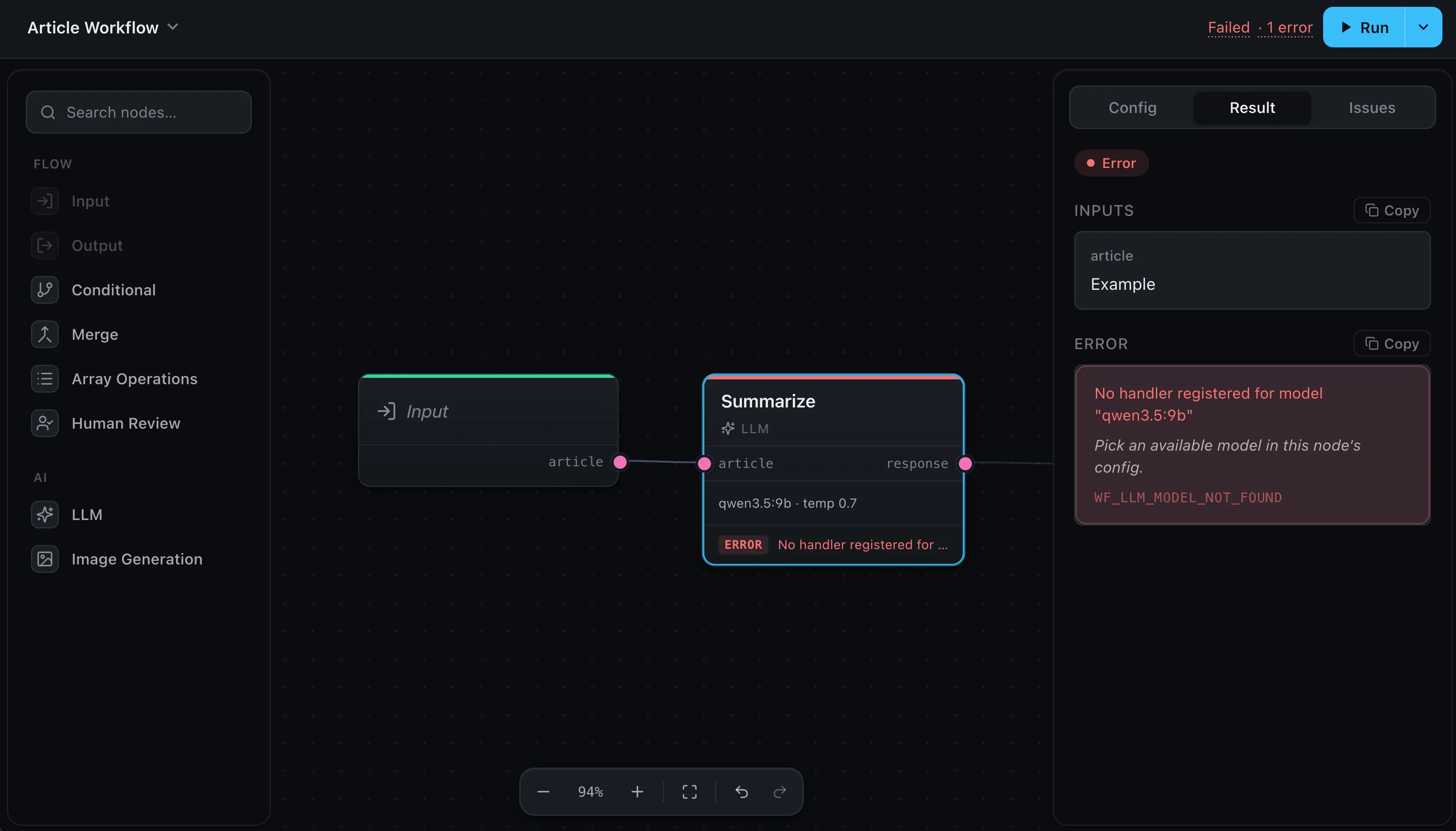Click the Summarize node's article input port
The height and width of the screenshot is (831, 1456).
(x=704, y=463)
